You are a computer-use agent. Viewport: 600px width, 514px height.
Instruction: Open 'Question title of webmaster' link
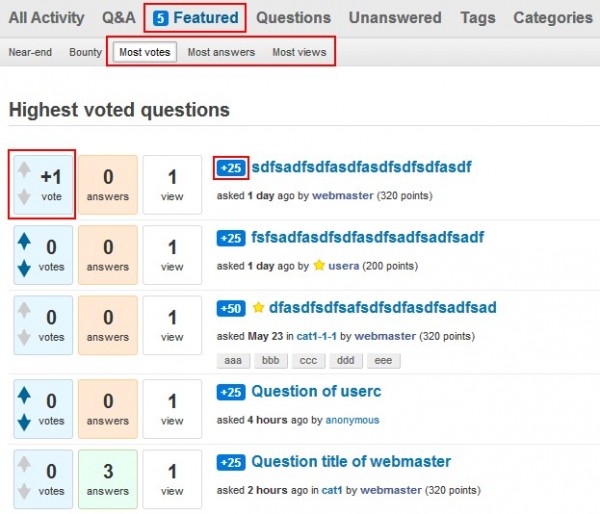point(351,462)
